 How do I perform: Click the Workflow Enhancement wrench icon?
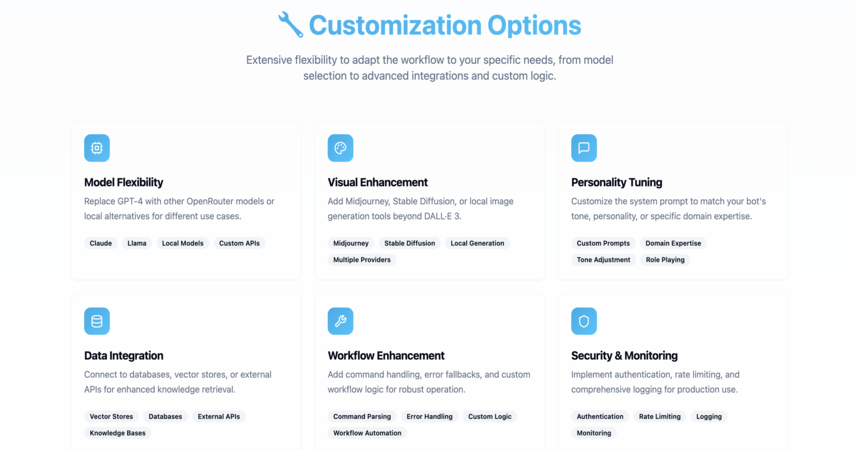point(340,321)
